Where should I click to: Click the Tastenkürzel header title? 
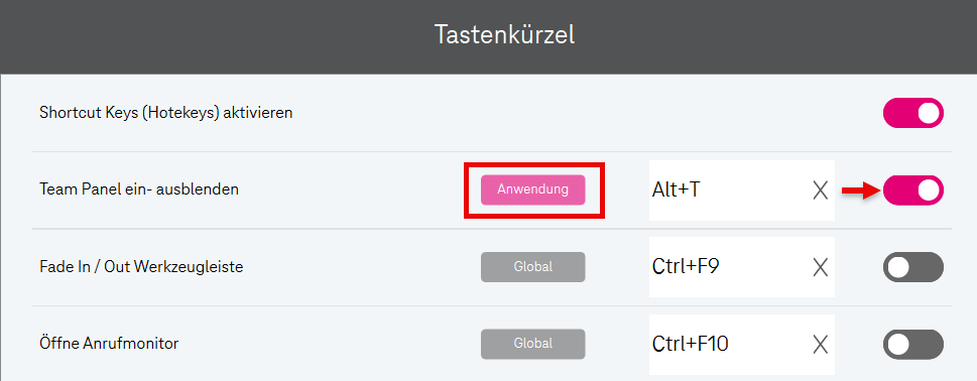[x=504, y=35]
